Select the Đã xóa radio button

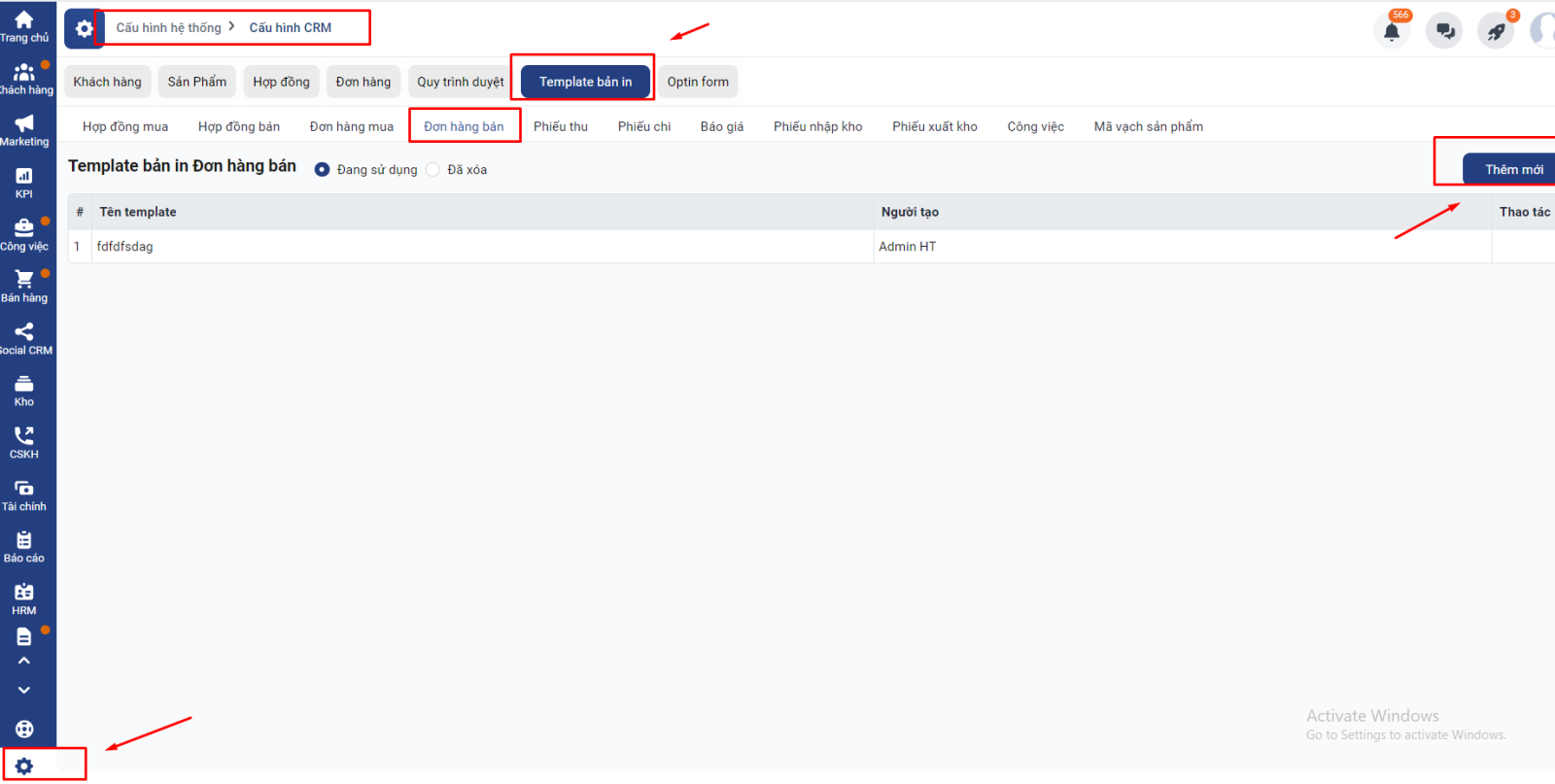pos(433,170)
